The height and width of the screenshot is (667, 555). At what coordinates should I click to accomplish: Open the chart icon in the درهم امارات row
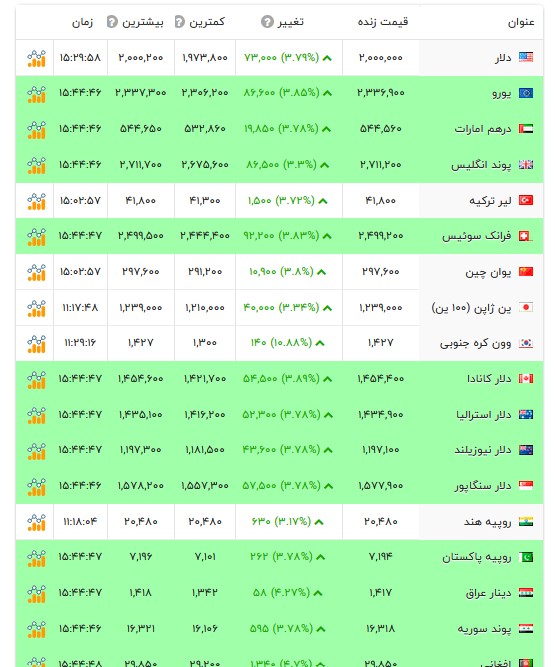tap(36, 130)
